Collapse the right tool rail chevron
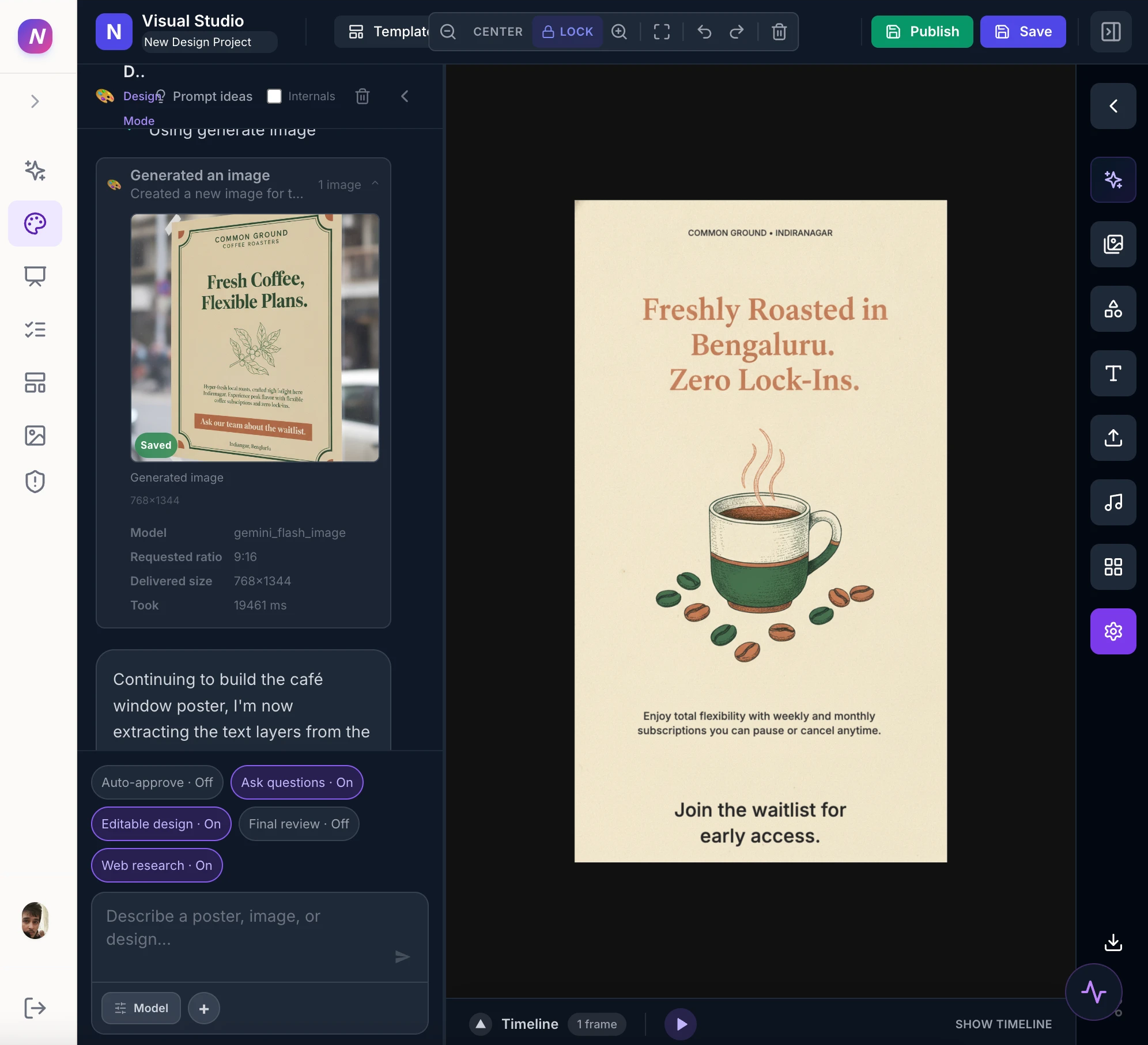The height and width of the screenshot is (1045, 1148). (1113, 106)
